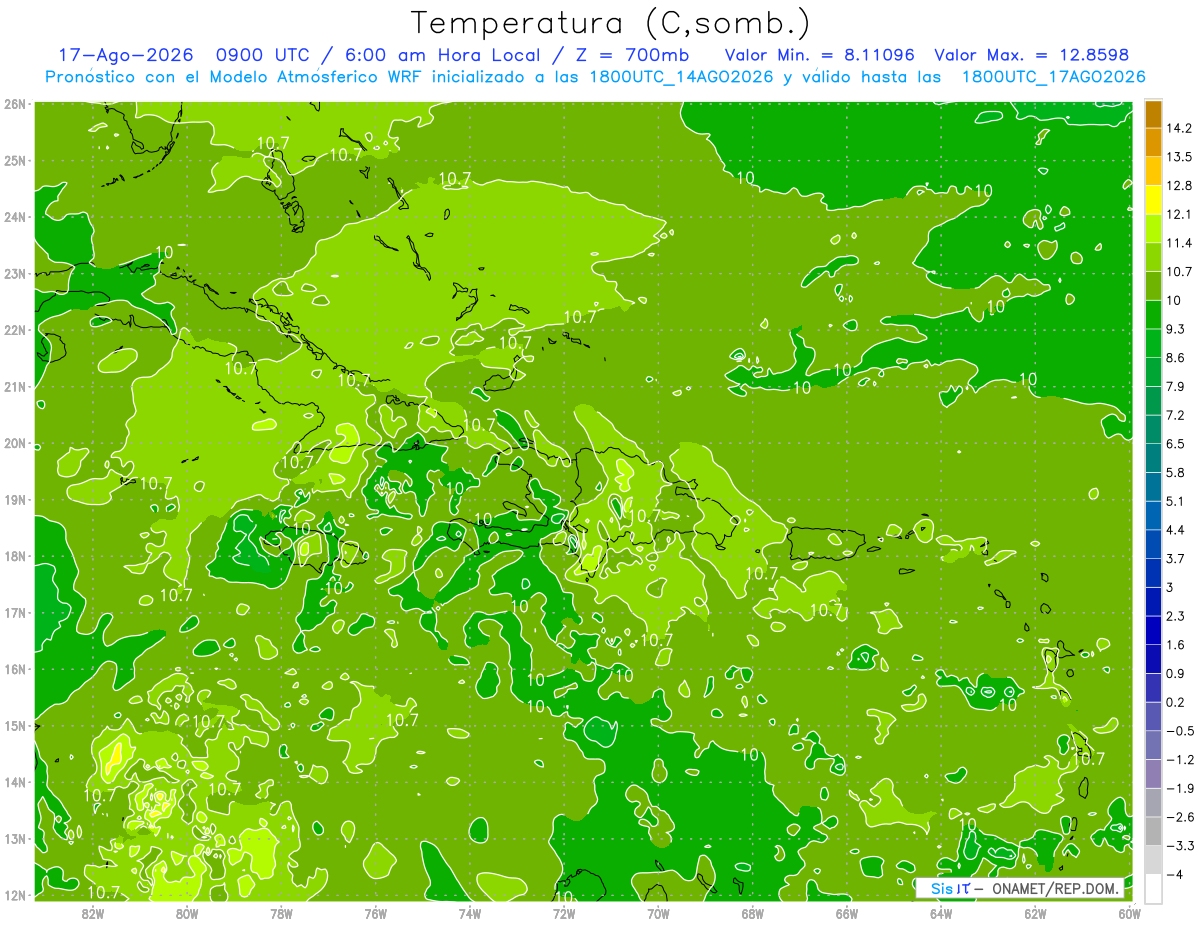The height and width of the screenshot is (927, 1200).
Task: Click the 'ONAMET/REP.DOM.' credit label
Action: [x=1056, y=888]
